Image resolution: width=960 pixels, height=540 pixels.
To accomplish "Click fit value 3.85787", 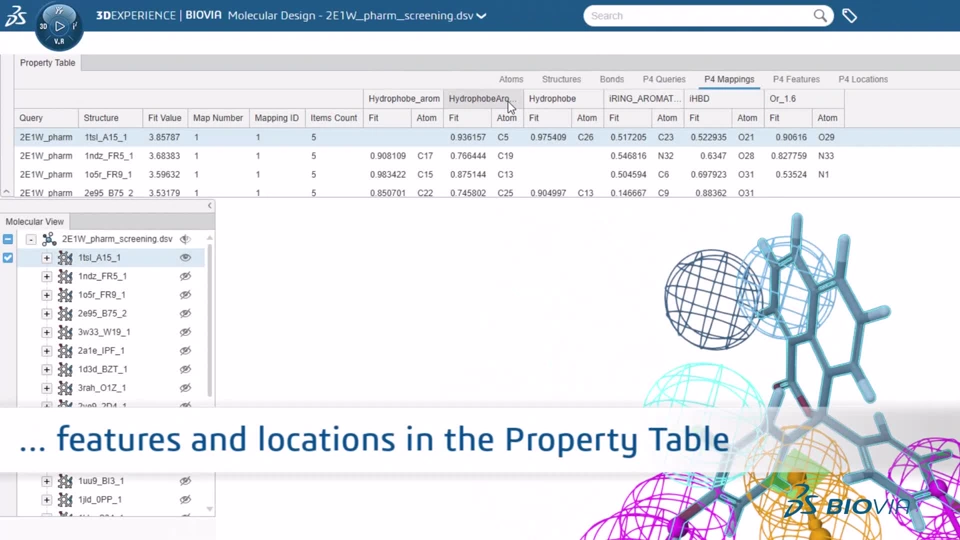I will 164,137.
